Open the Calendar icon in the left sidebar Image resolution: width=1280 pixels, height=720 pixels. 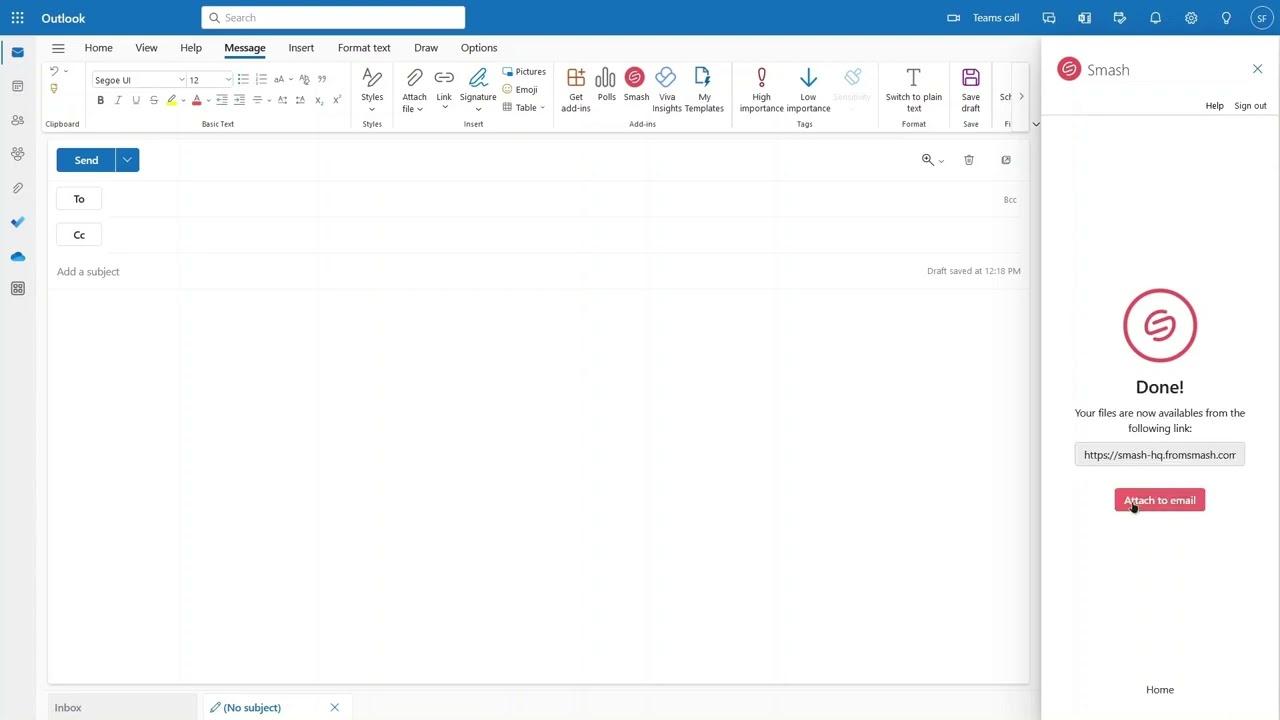pyautogui.click(x=17, y=86)
